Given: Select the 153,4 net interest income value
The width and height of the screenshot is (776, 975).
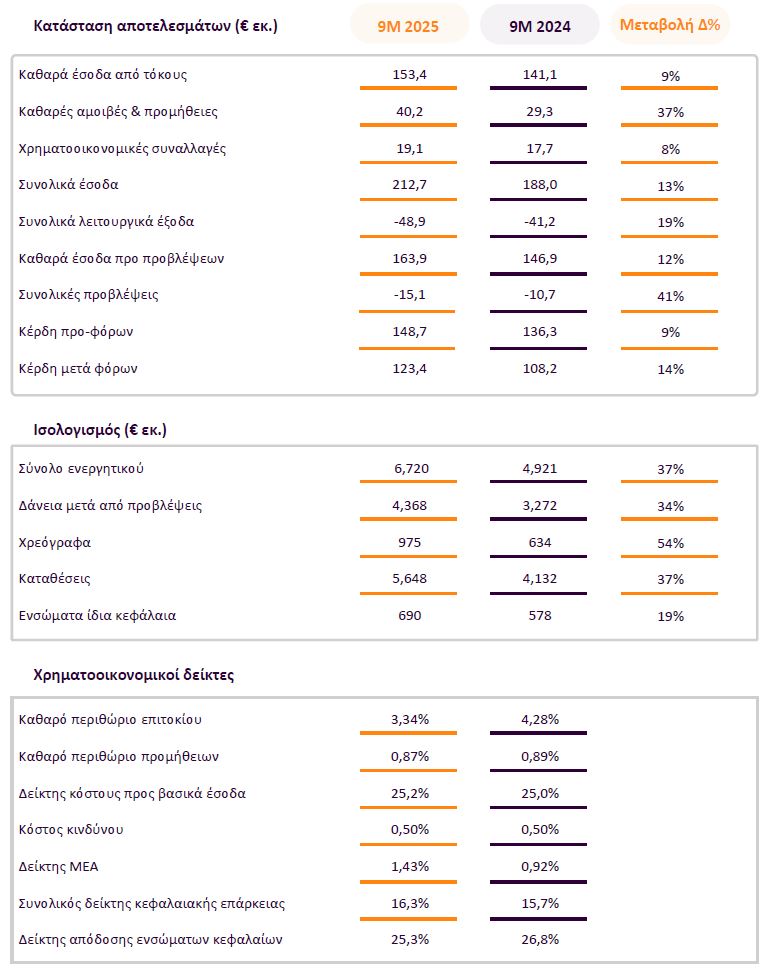Looking at the screenshot, I should pos(408,75).
